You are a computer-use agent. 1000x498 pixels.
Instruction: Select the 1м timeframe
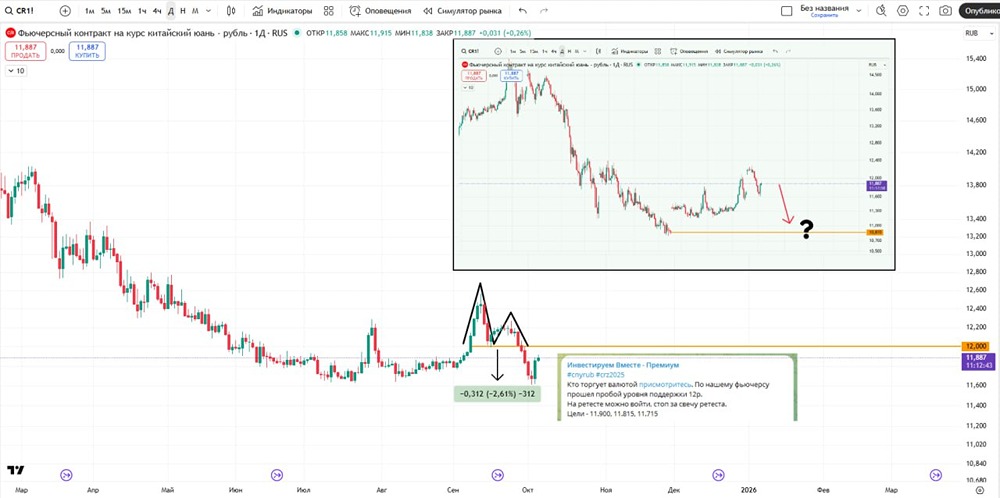coord(90,11)
